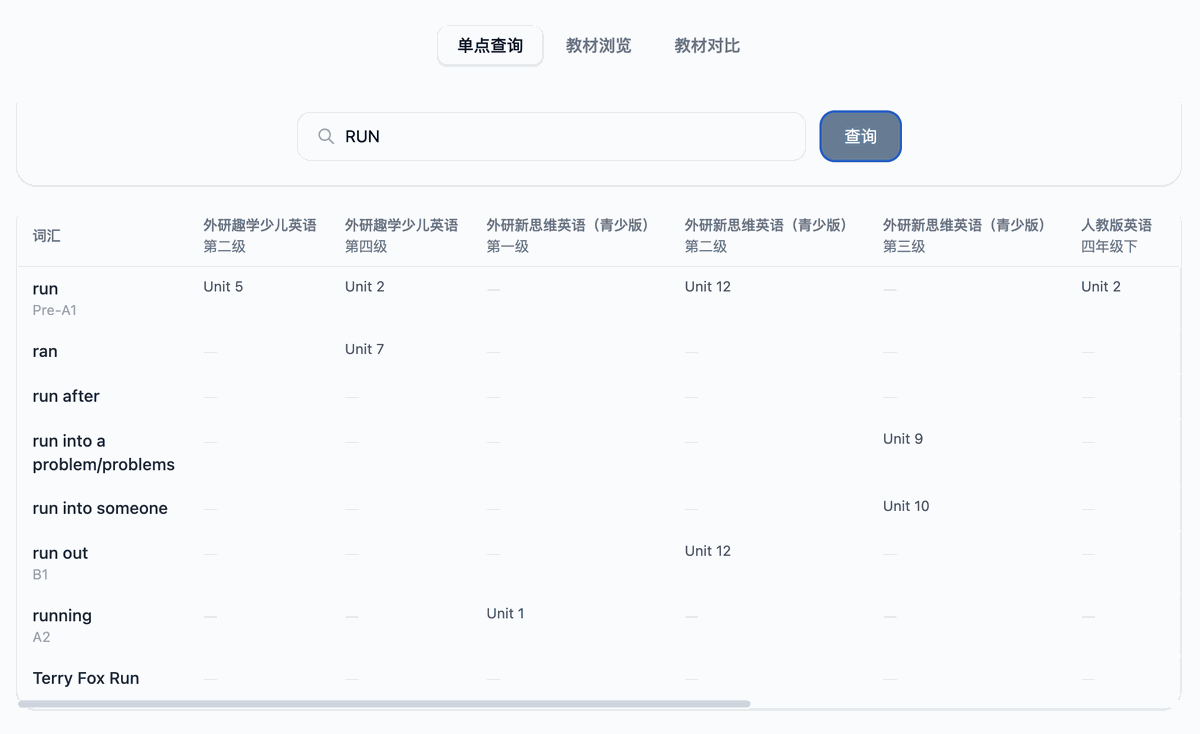Screen dimensions: 1200x734
Task: Click the horizontal scrollbar under the table
Action: click(384, 704)
